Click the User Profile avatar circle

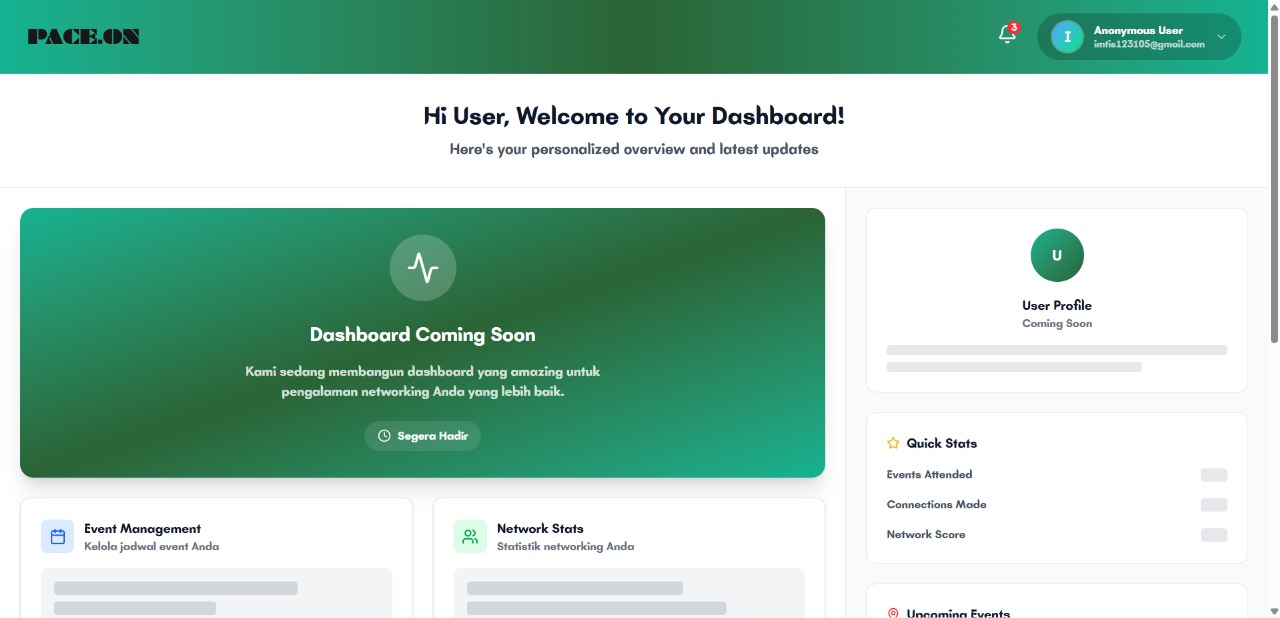point(1057,255)
